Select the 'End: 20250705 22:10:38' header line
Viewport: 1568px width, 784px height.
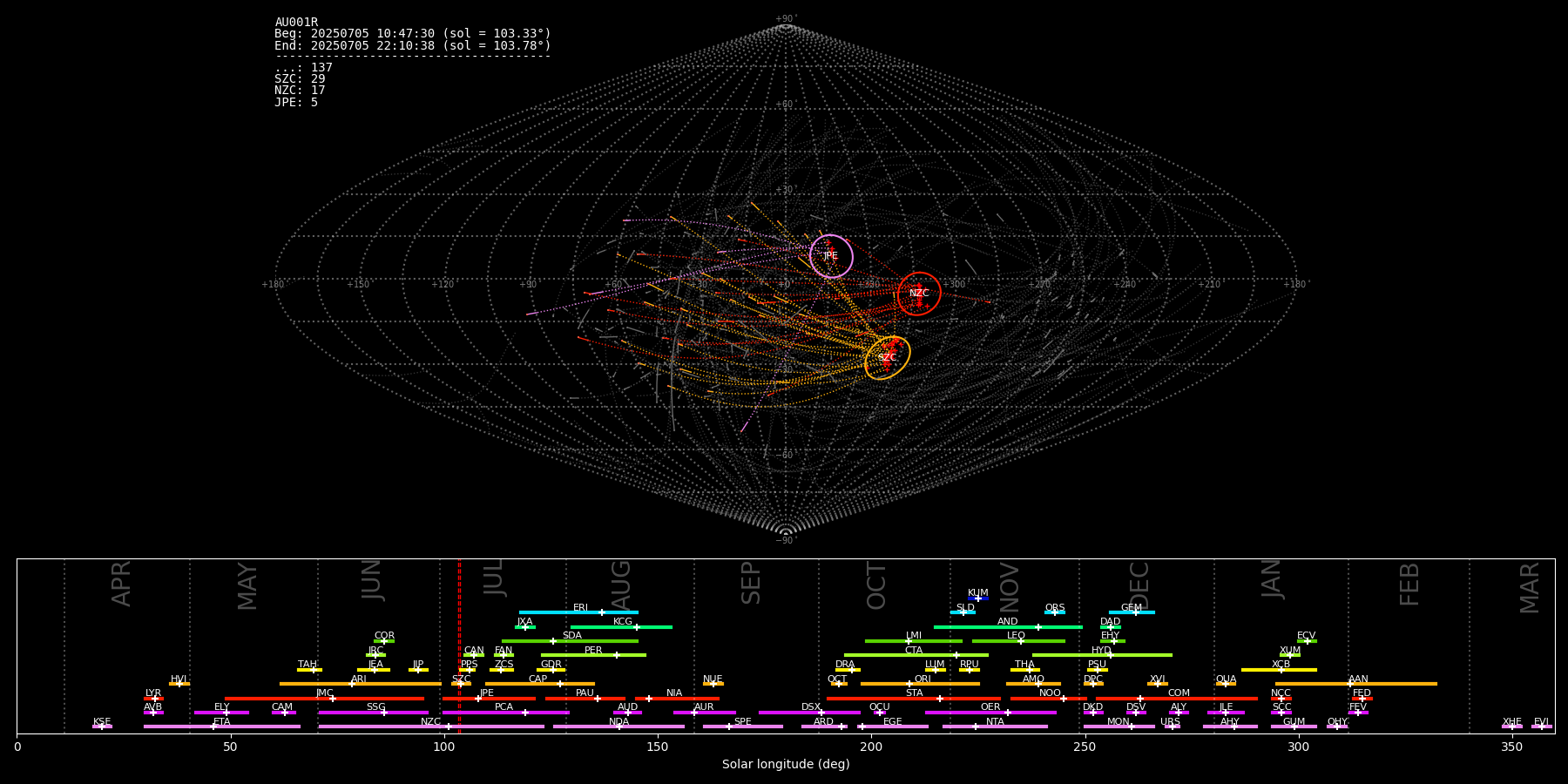(x=413, y=45)
